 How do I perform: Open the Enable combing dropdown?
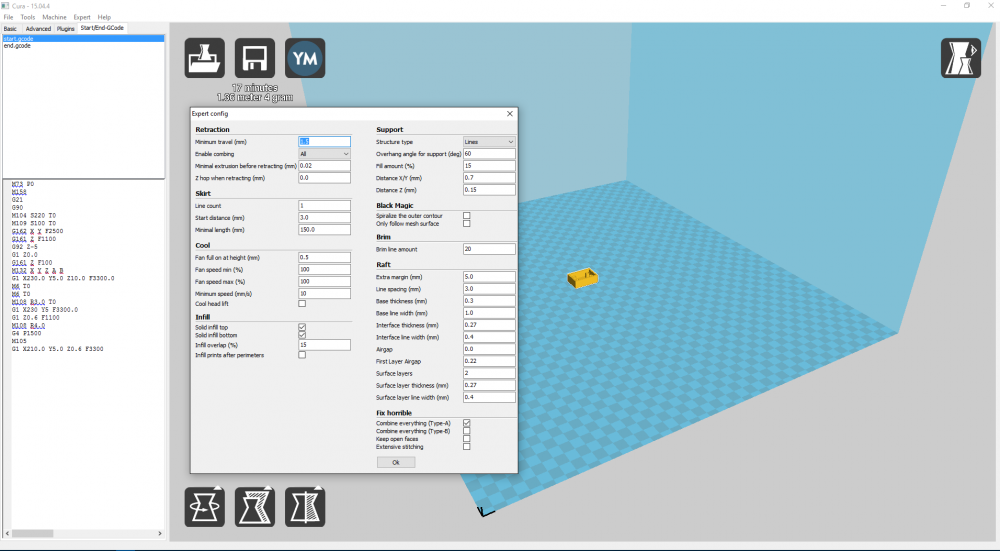[324, 154]
